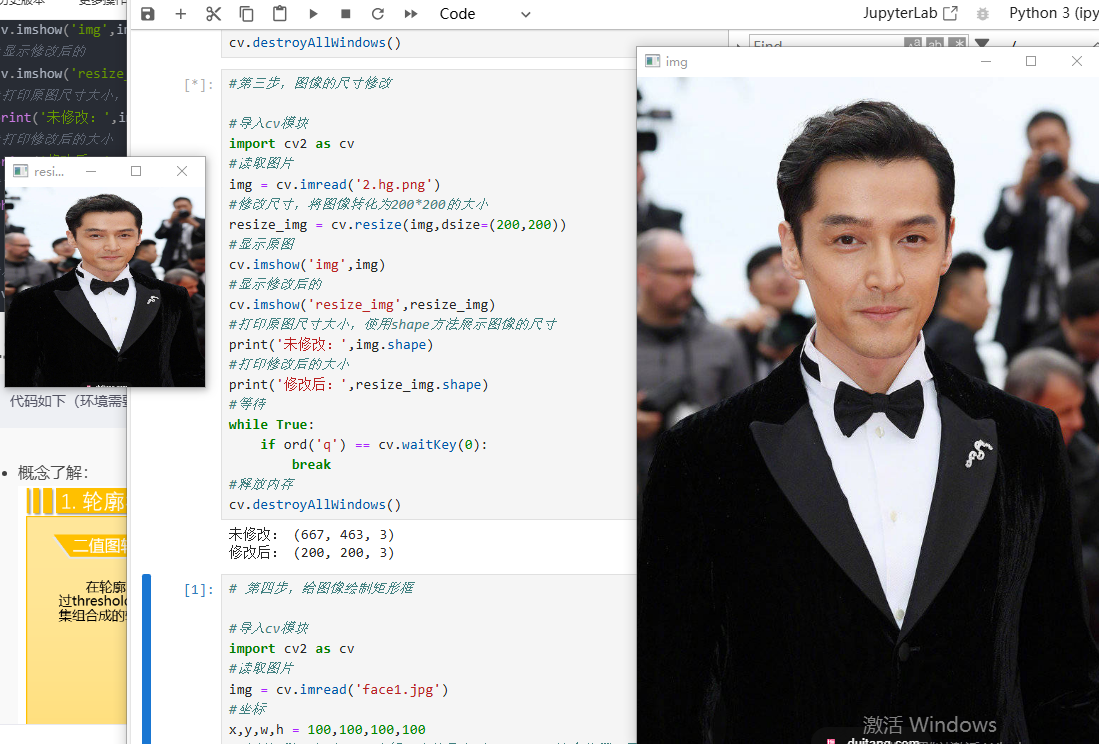Image resolution: width=1099 pixels, height=744 pixels.
Task: Click the resize_img window title bar icon
Action: click(20, 171)
